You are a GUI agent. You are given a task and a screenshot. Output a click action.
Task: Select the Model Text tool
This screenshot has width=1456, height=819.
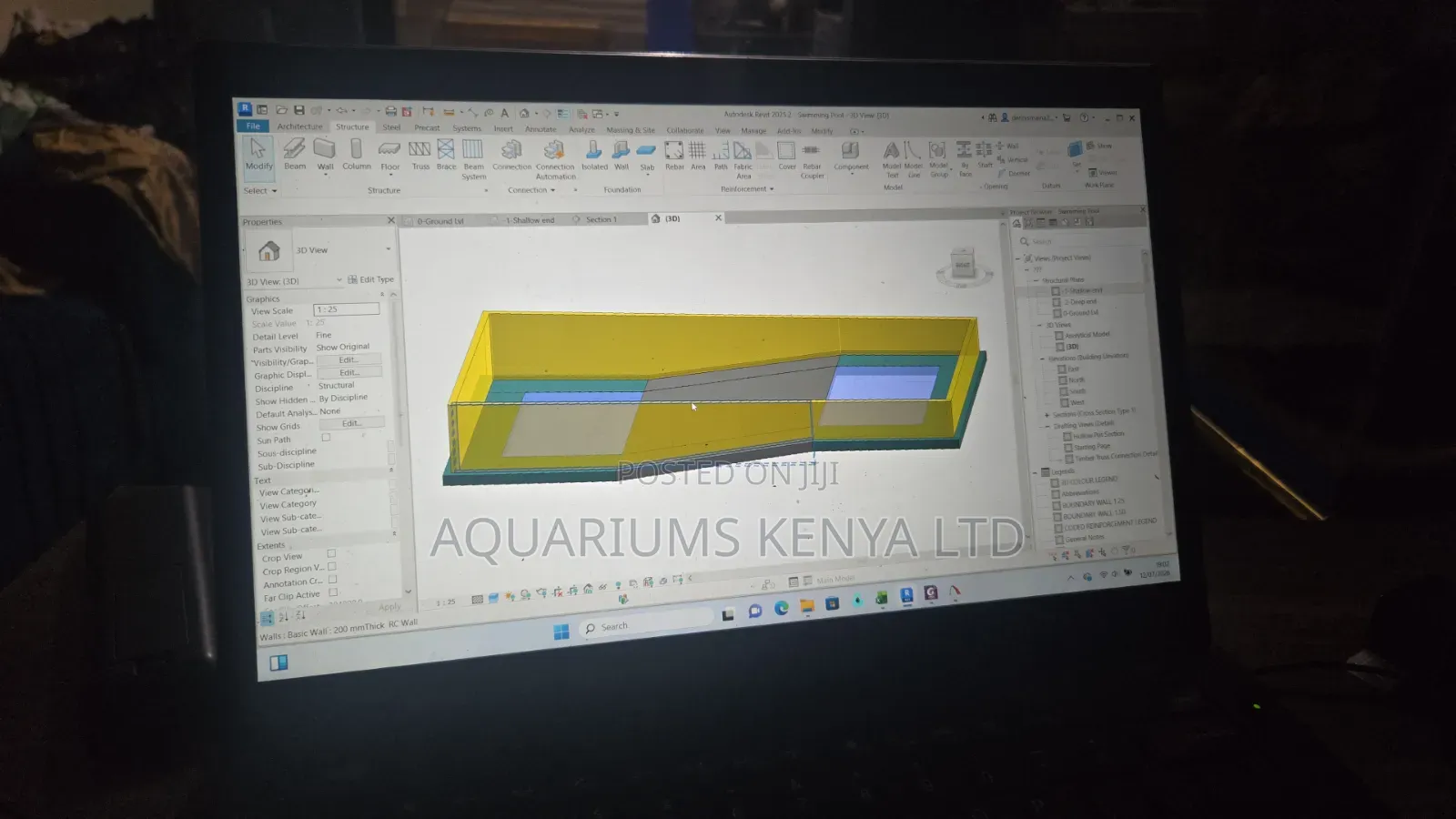point(892,159)
